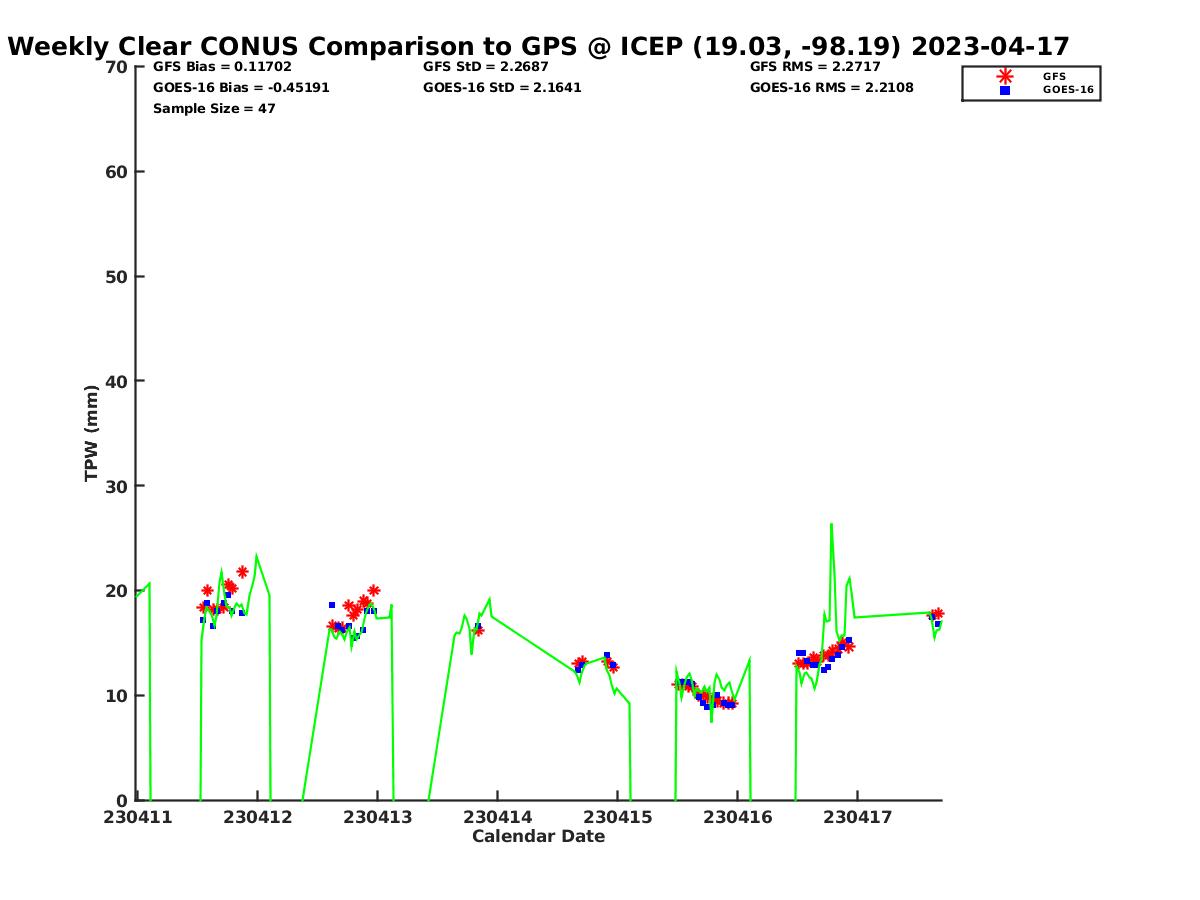Click the 'GFS StD = 2.2687' statistic

click(485, 67)
